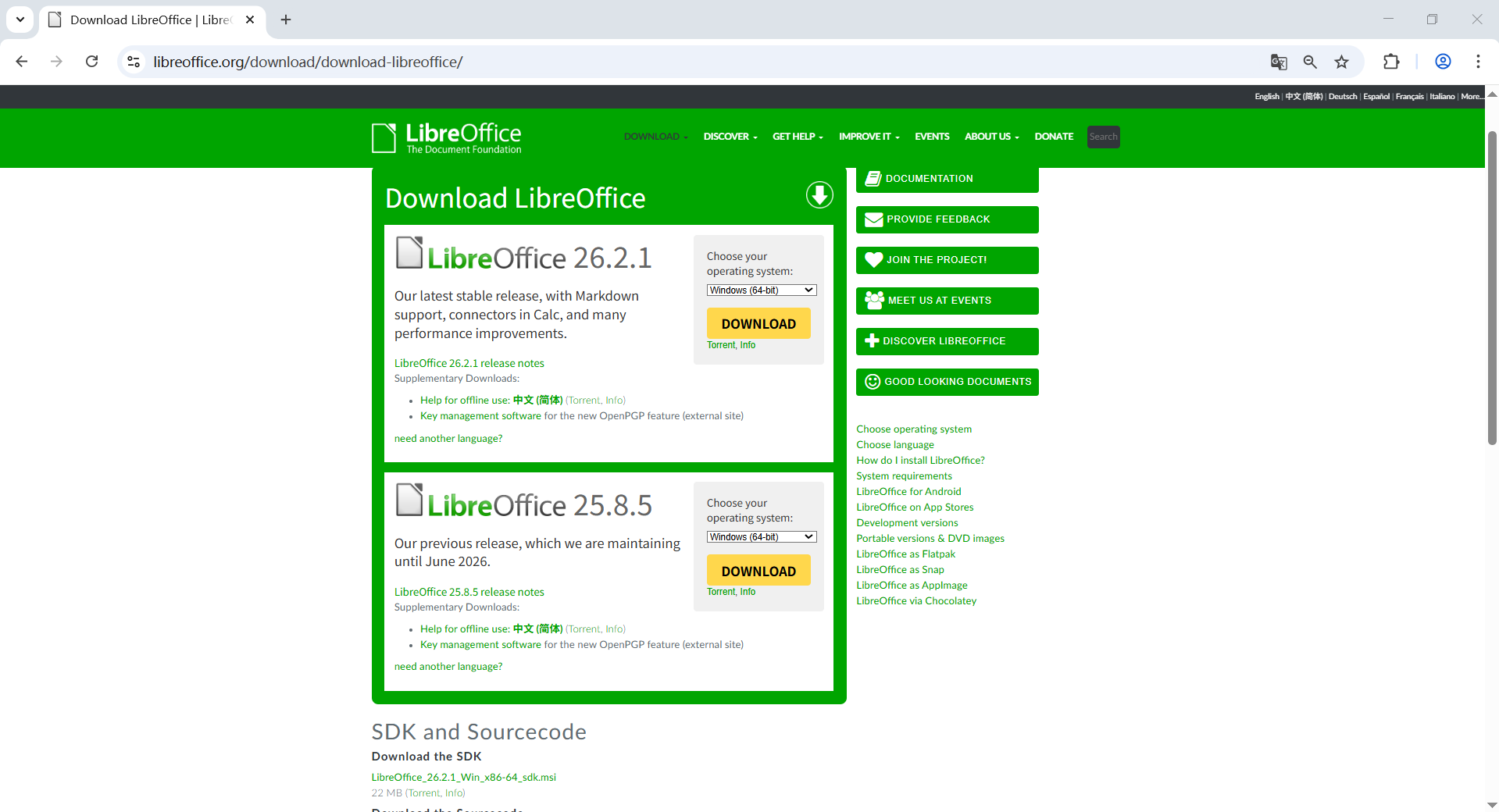The height and width of the screenshot is (812, 1499).
Task: Click the LibreOffice 26.2.1 document logo icon
Action: (409, 252)
